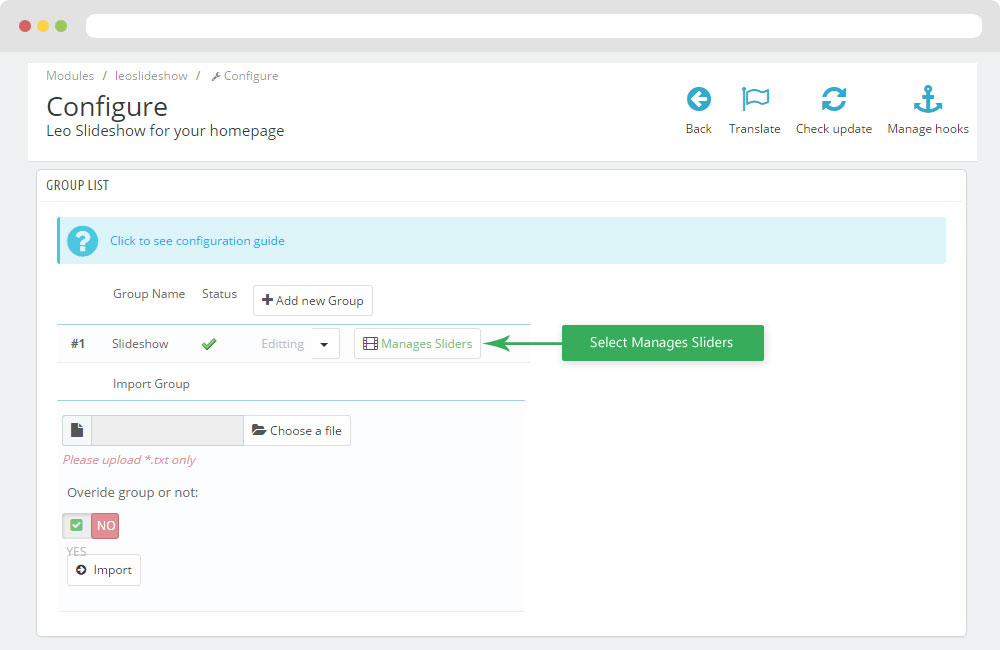Enable YES checkbox for override group
The height and width of the screenshot is (650, 1000).
point(77,526)
